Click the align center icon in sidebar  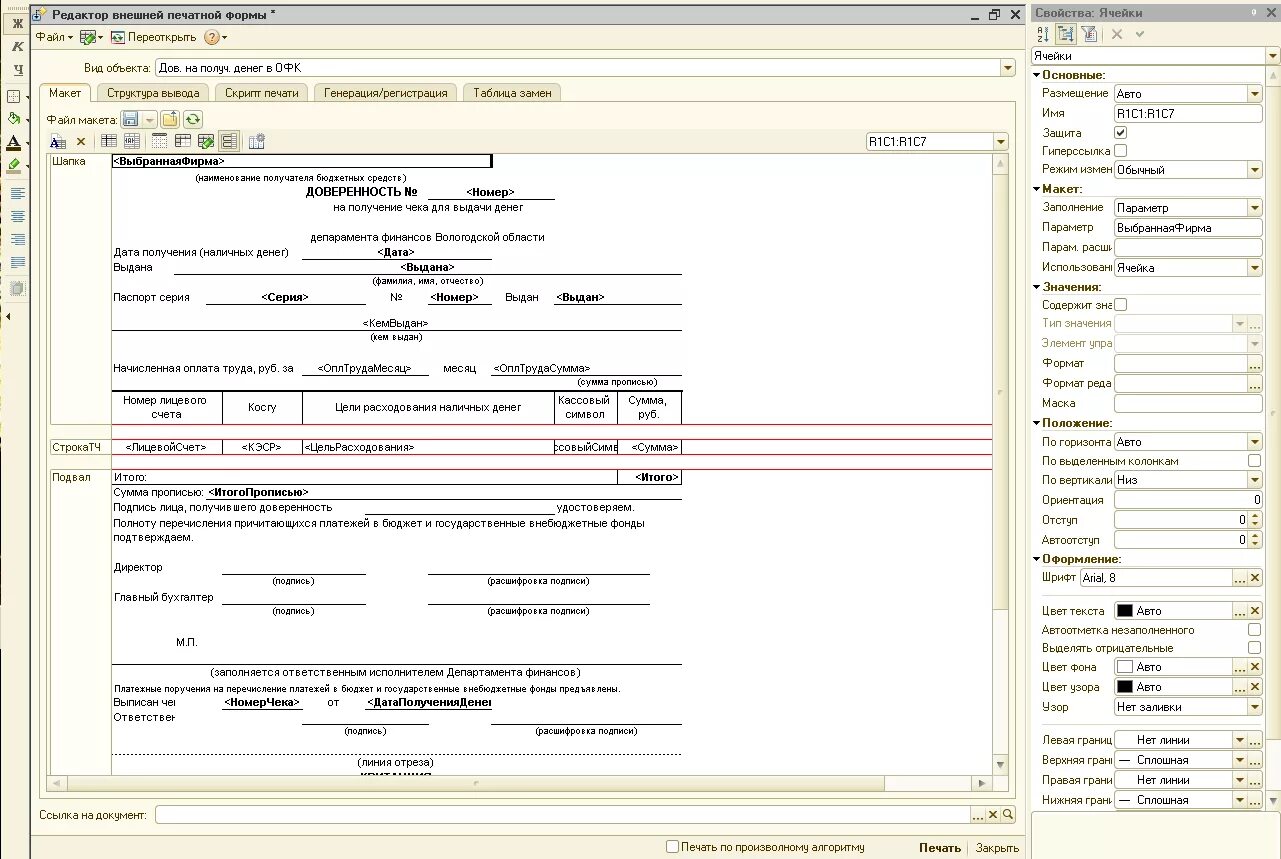click(x=17, y=216)
